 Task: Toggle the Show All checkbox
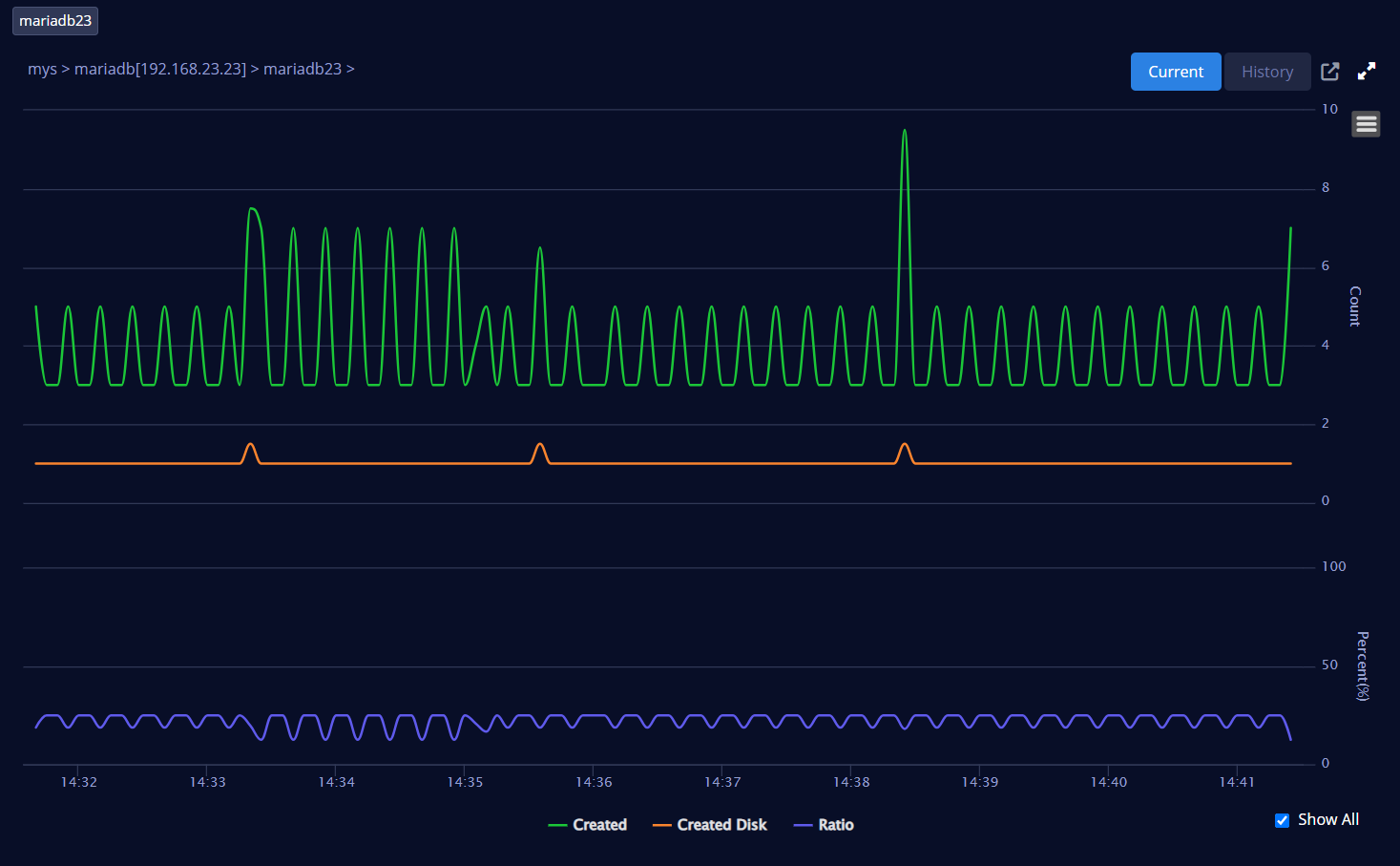(1282, 820)
